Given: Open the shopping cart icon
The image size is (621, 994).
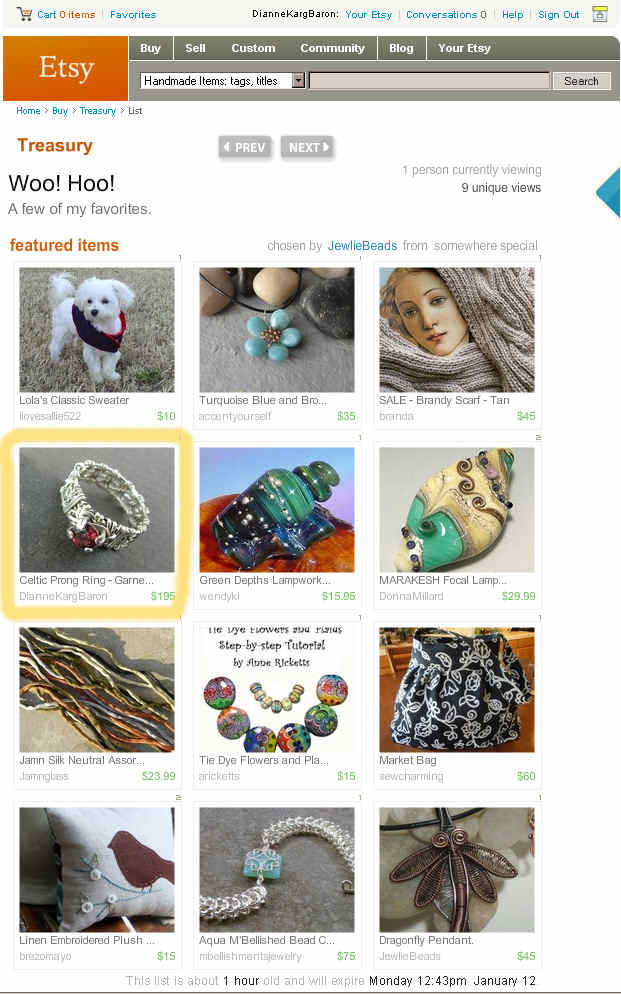Looking at the screenshot, I should point(24,13).
